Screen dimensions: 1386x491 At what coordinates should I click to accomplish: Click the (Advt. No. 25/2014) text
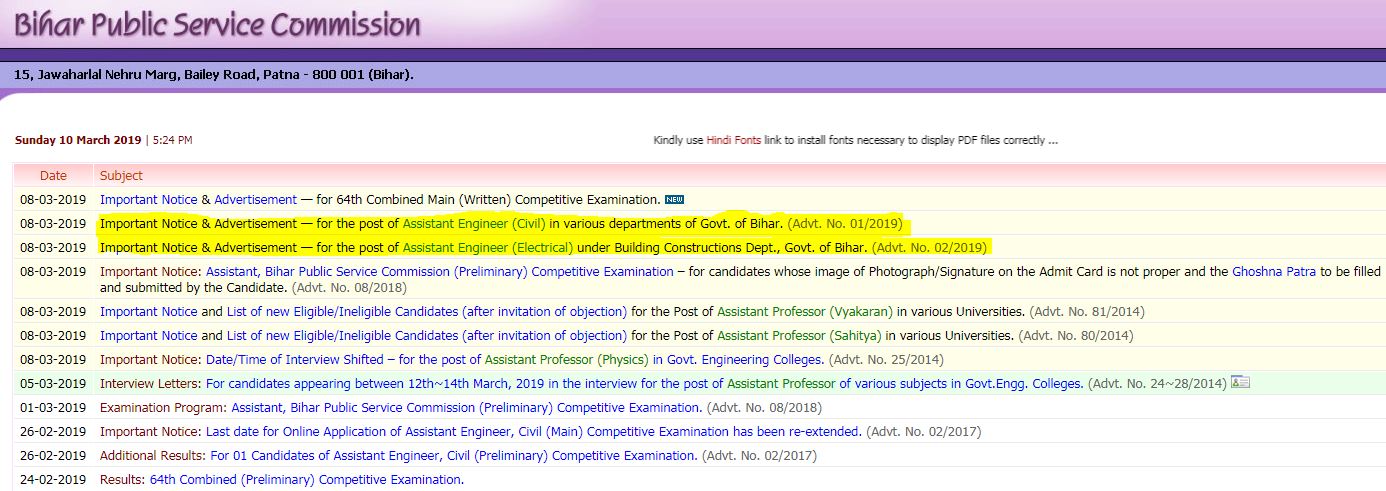point(885,359)
